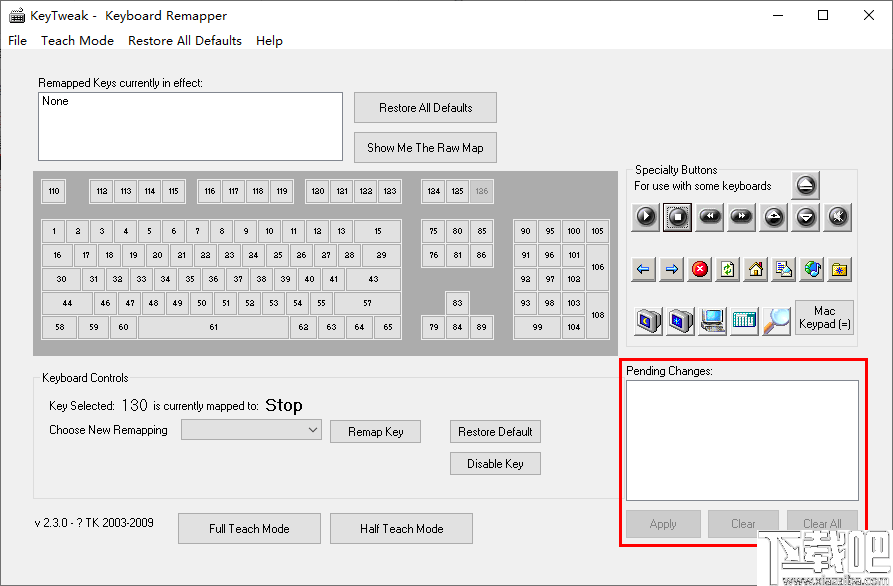
Task: Click the Search magnifier specialty button
Action: click(778, 319)
